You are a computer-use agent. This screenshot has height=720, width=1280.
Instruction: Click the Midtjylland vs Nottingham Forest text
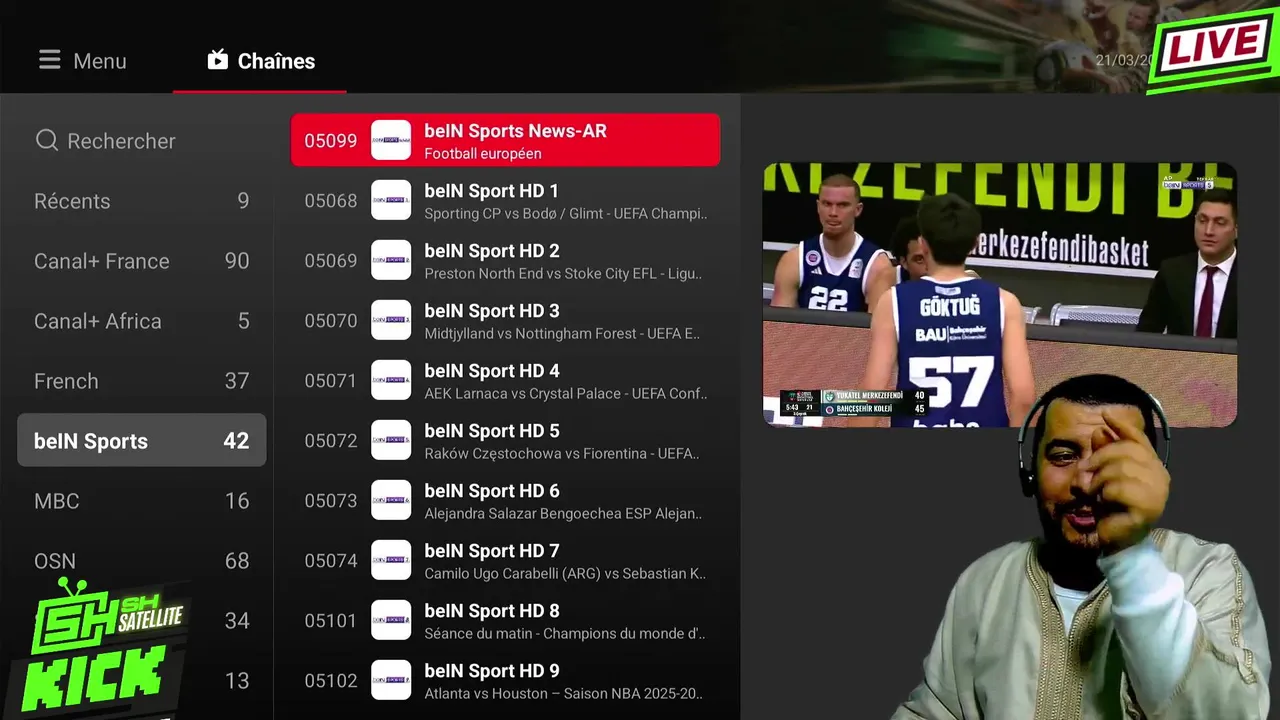pos(562,334)
